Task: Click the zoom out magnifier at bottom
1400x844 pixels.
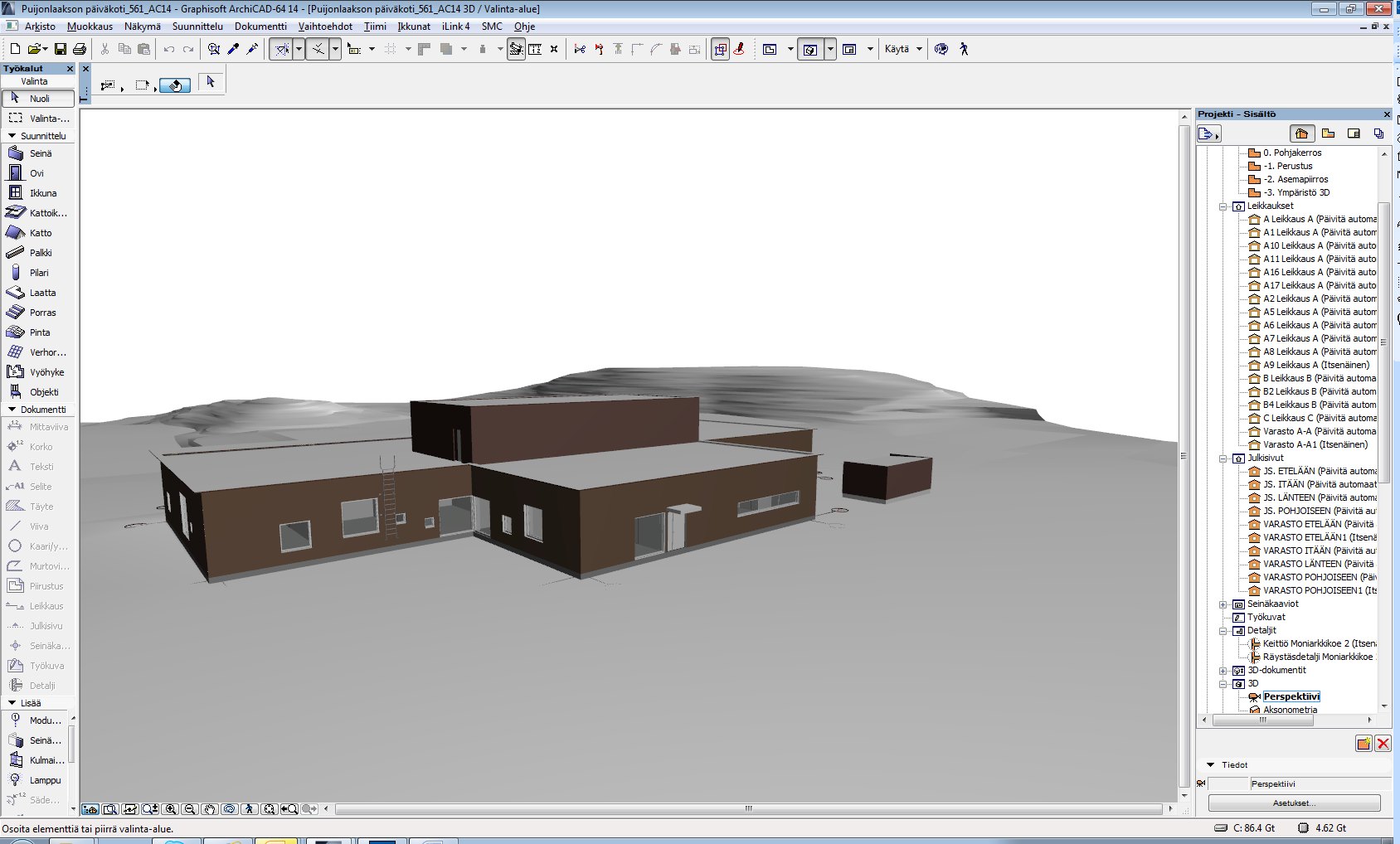Action: coord(190,809)
